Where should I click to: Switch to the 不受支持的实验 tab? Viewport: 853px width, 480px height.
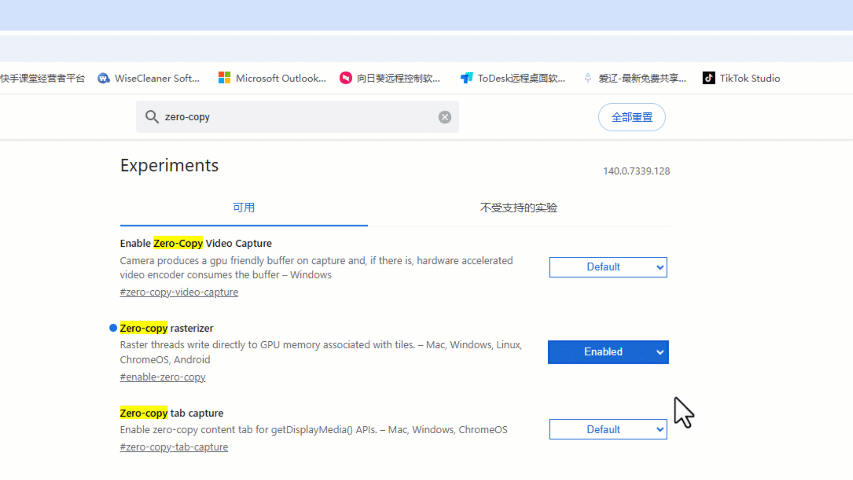(x=518, y=207)
